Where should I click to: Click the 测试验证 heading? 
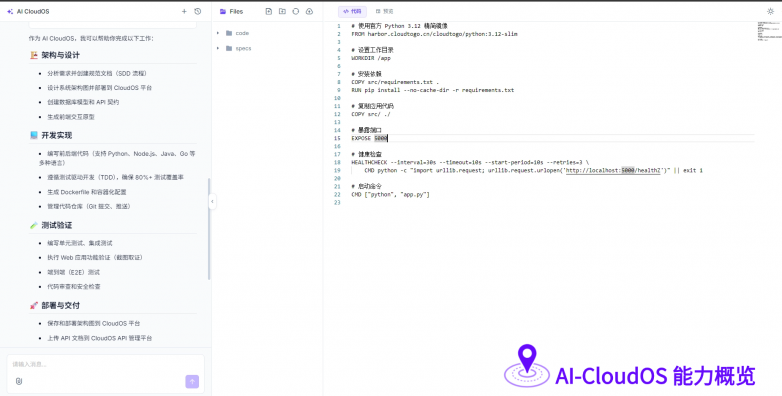pos(56,225)
